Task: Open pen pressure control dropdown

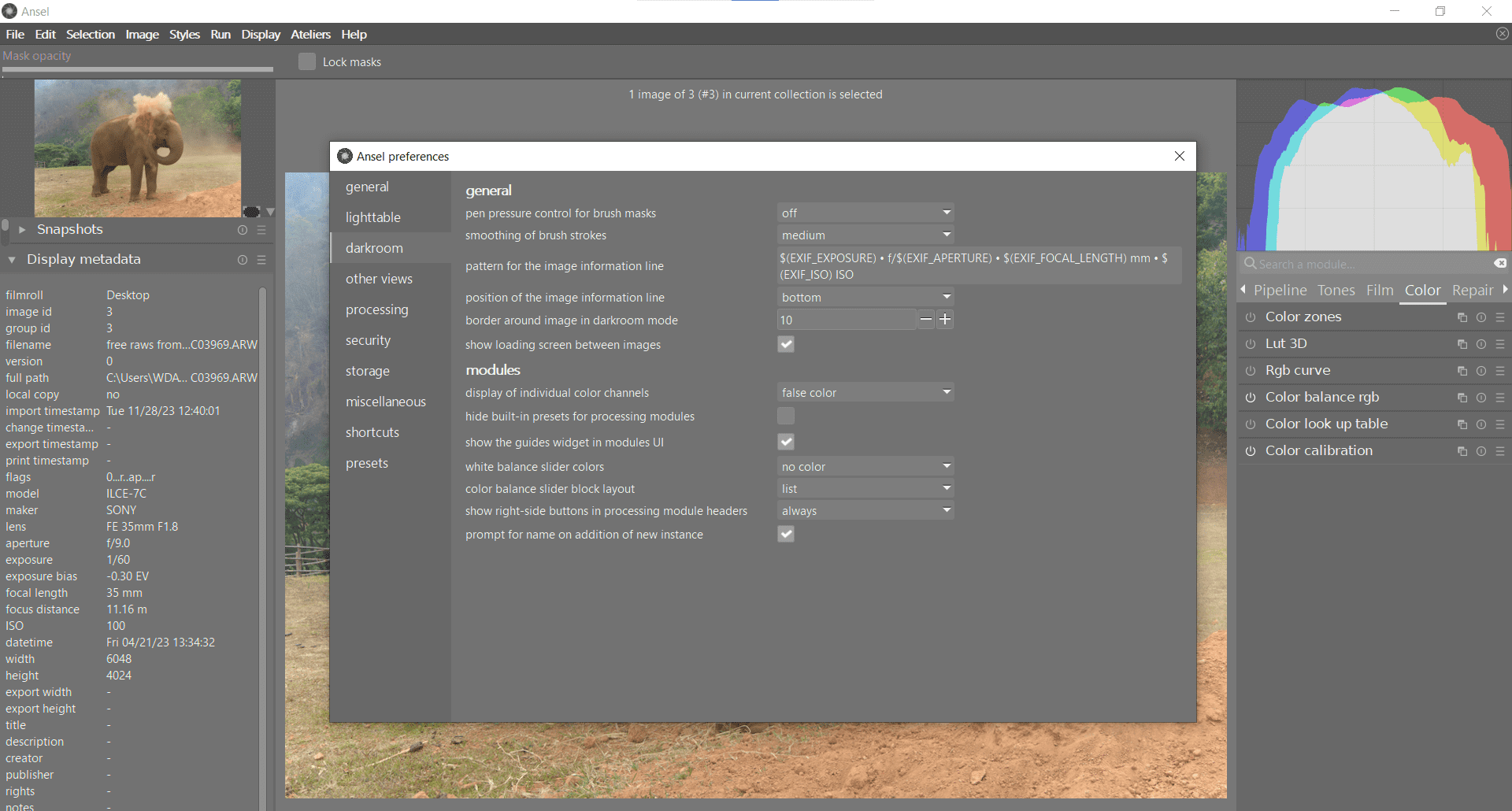Action: tap(865, 213)
